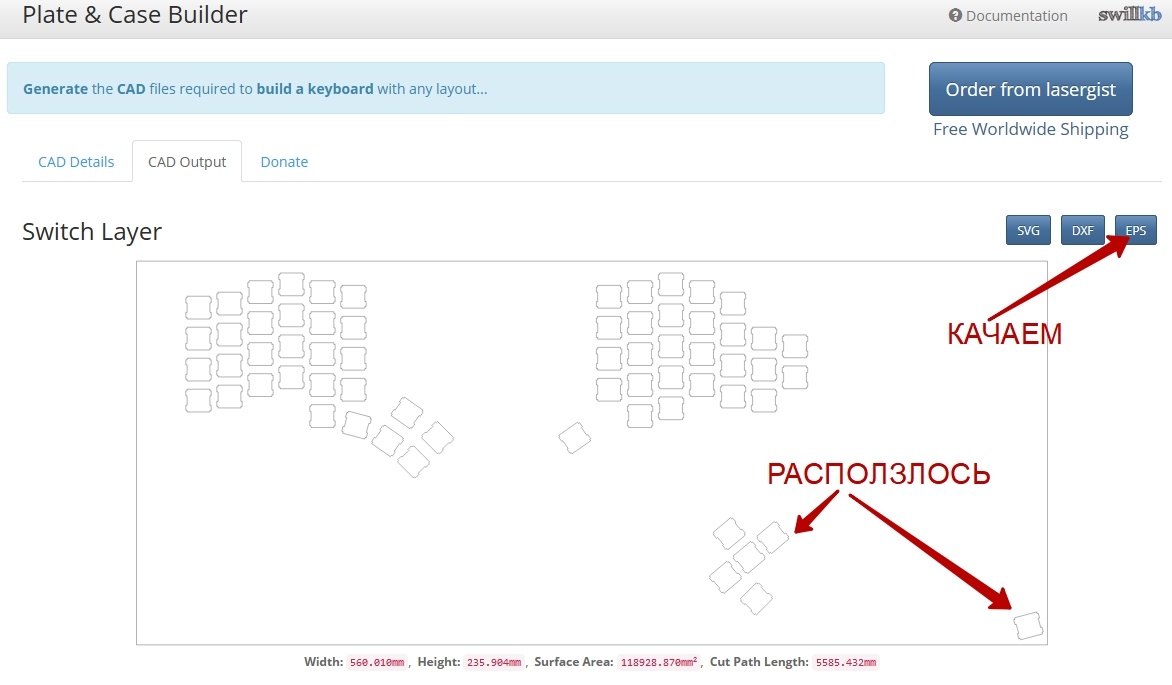Screen dimensions: 1172x685
Task: Select the cut path length 5585.432mm
Action: tap(845, 663)
